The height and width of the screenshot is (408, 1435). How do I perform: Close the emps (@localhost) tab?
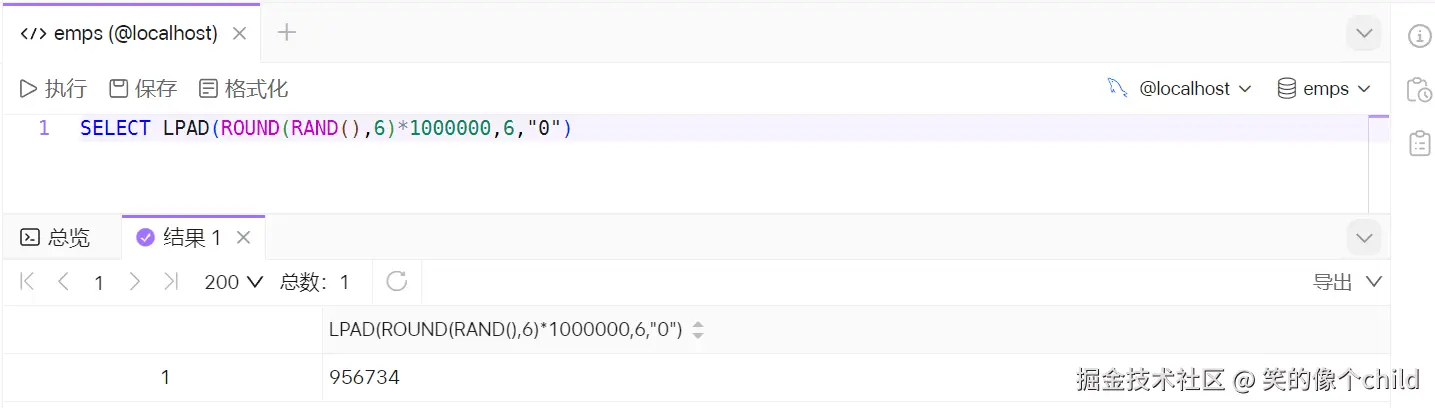[x=239, y=33]
